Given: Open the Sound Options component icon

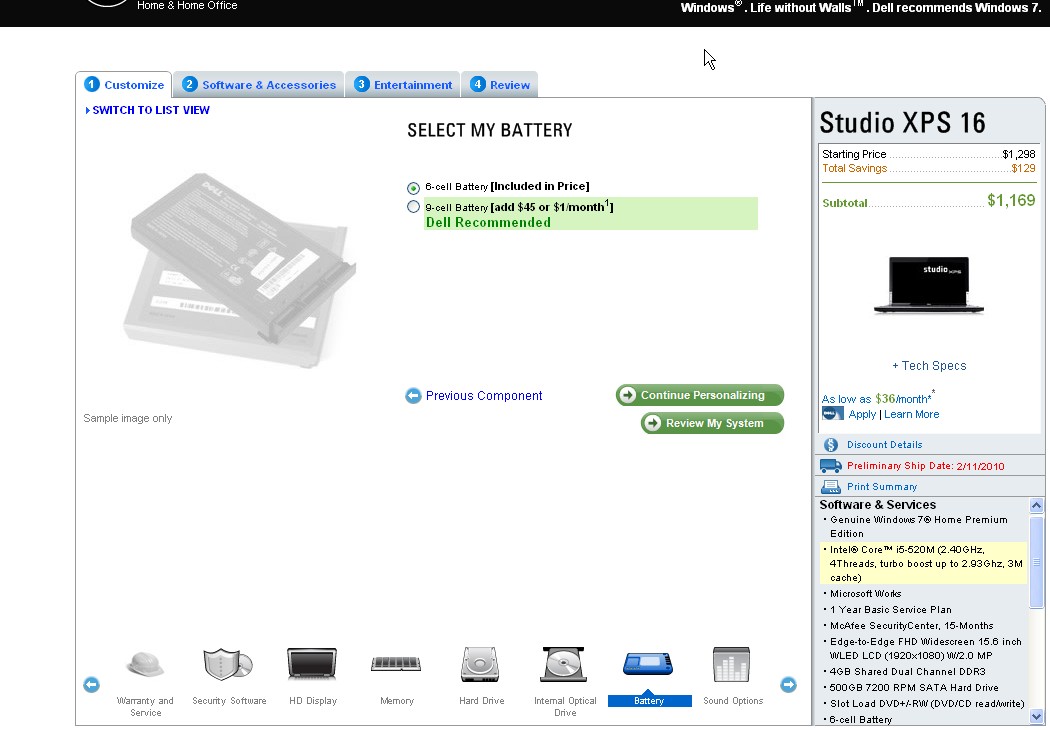Looking at the screenshot, I should pyautogui.click(x=731, y=664).
